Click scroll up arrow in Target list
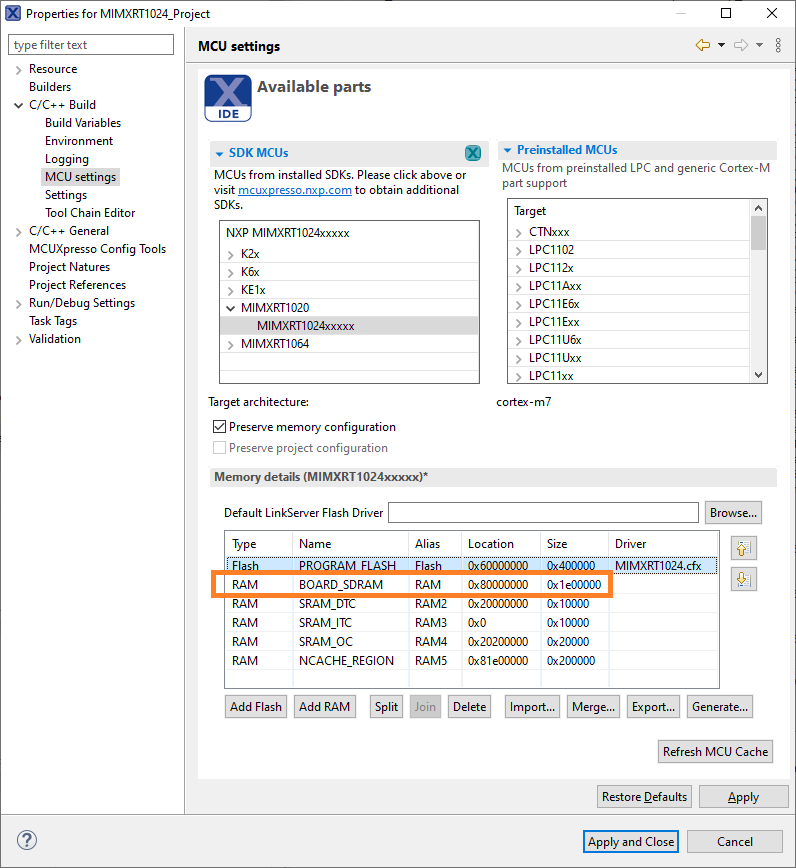Screen dimensions: 796x868 [758, 208]
